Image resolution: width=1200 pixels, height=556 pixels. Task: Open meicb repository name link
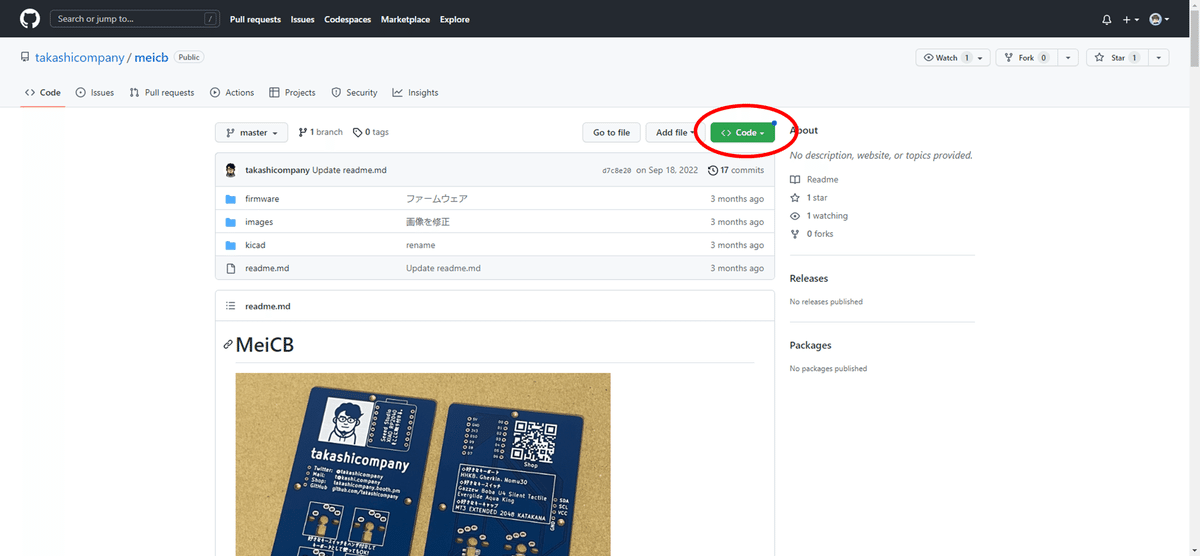click(151, 58)
